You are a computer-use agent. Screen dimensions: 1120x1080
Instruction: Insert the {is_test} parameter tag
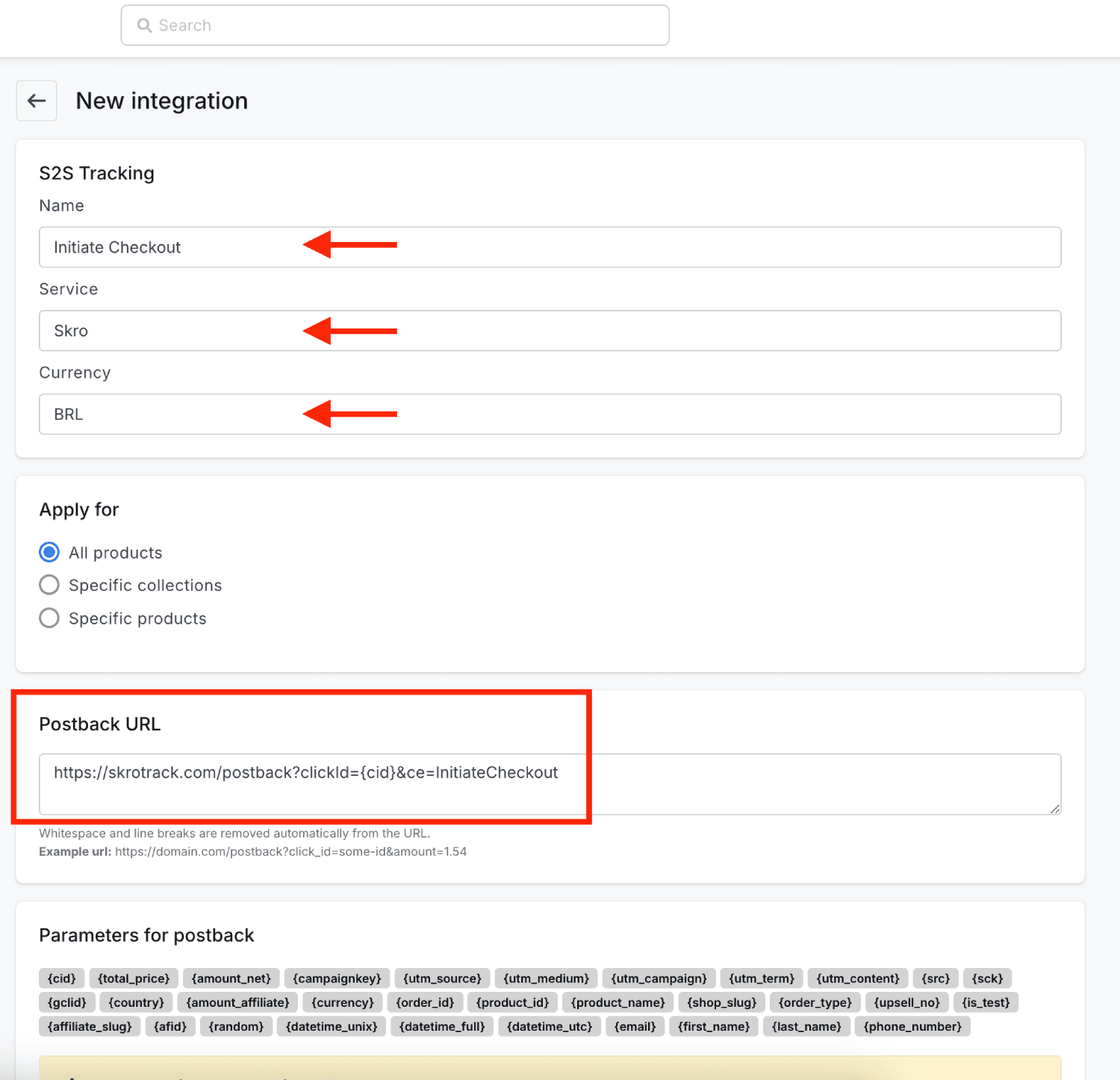pyautogui.click(x=986, y=1002)
